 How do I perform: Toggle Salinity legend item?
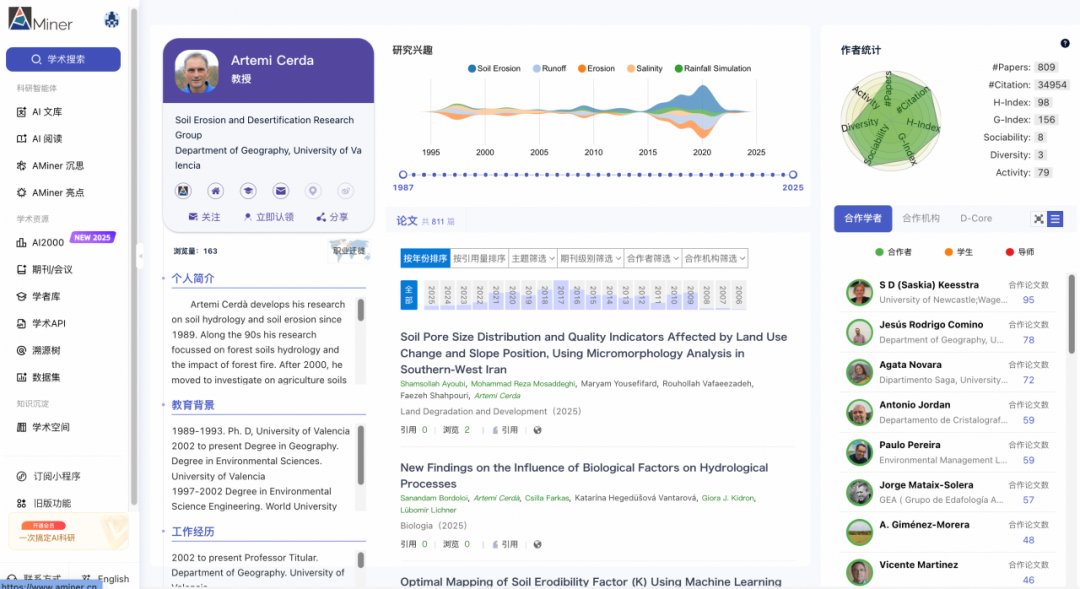[x=645, y=68]
